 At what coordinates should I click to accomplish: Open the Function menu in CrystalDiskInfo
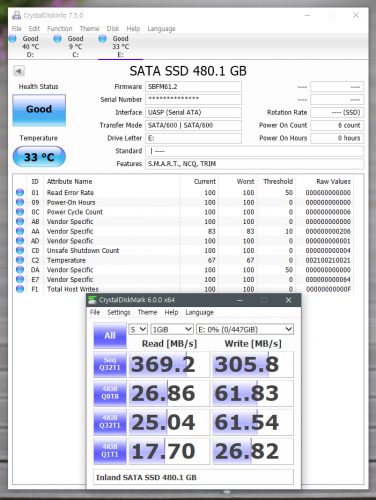tap(60, 29)
